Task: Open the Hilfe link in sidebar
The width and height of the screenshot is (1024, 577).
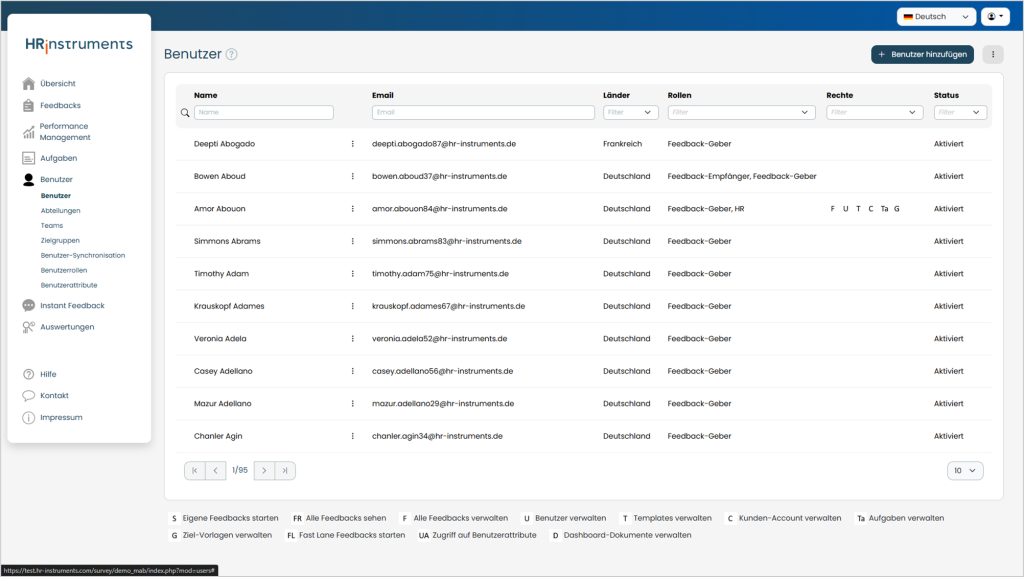Action: [48, 375]
